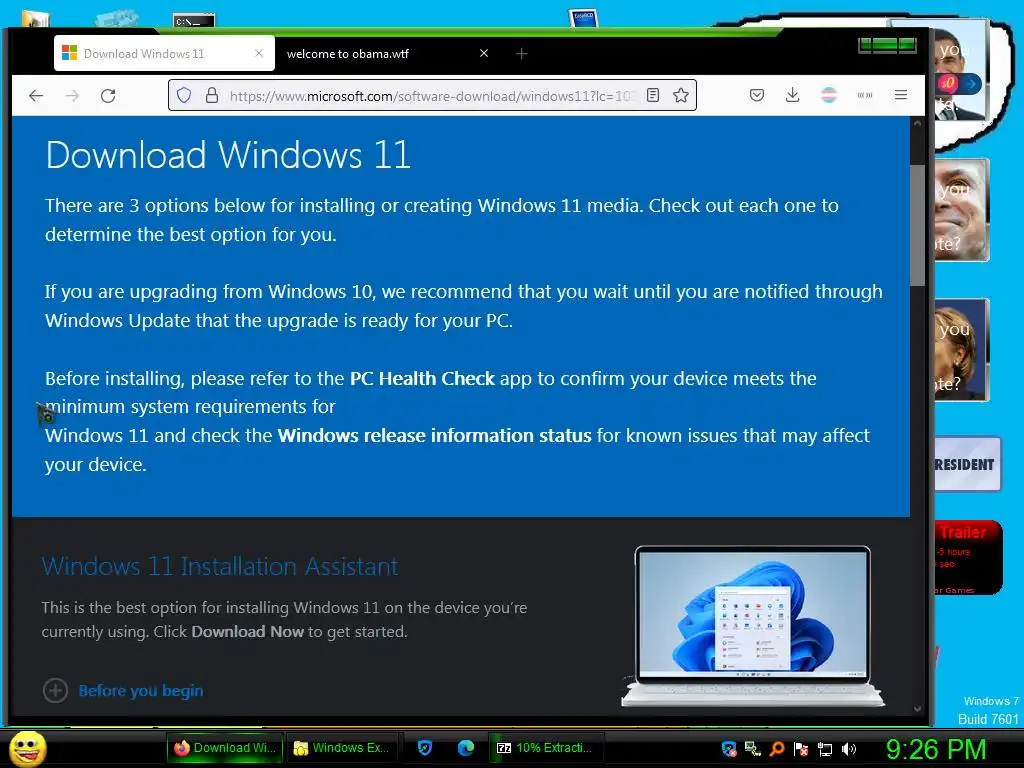Click the tray shield with red X
Viewport: 1024px width, 768px height.
tap(729, 749)
